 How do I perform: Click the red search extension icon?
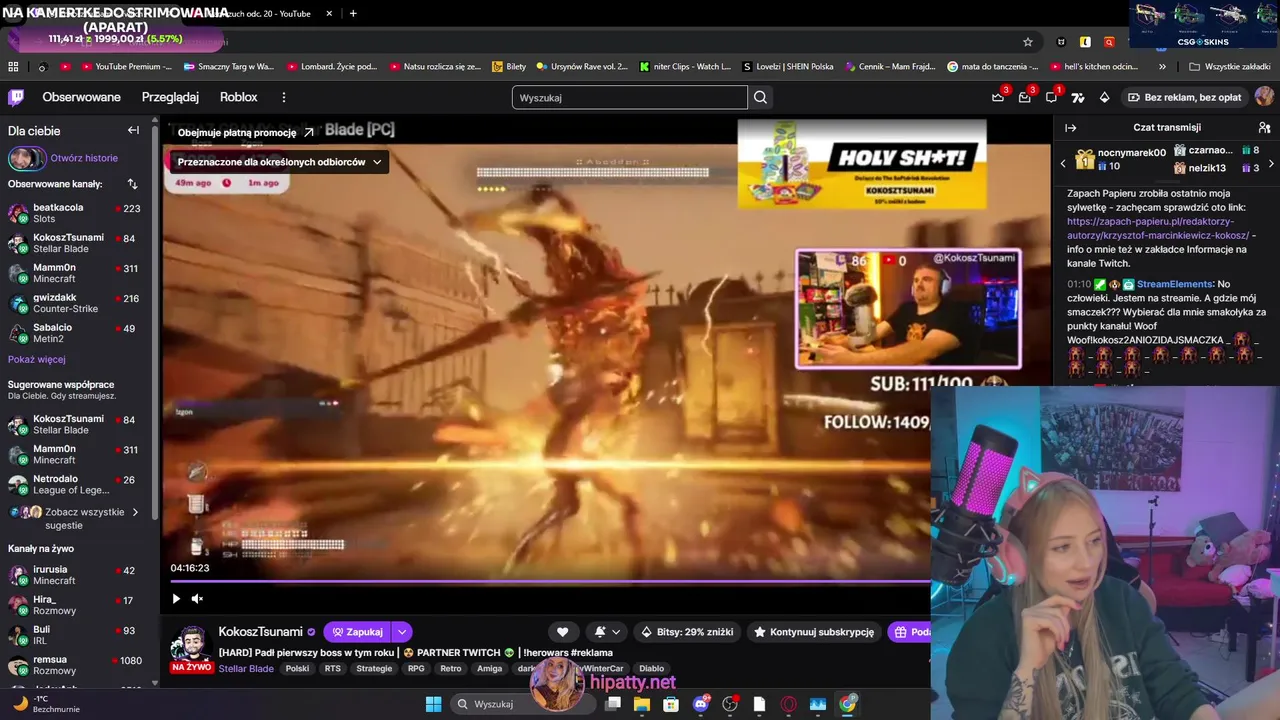[1109, 42]
